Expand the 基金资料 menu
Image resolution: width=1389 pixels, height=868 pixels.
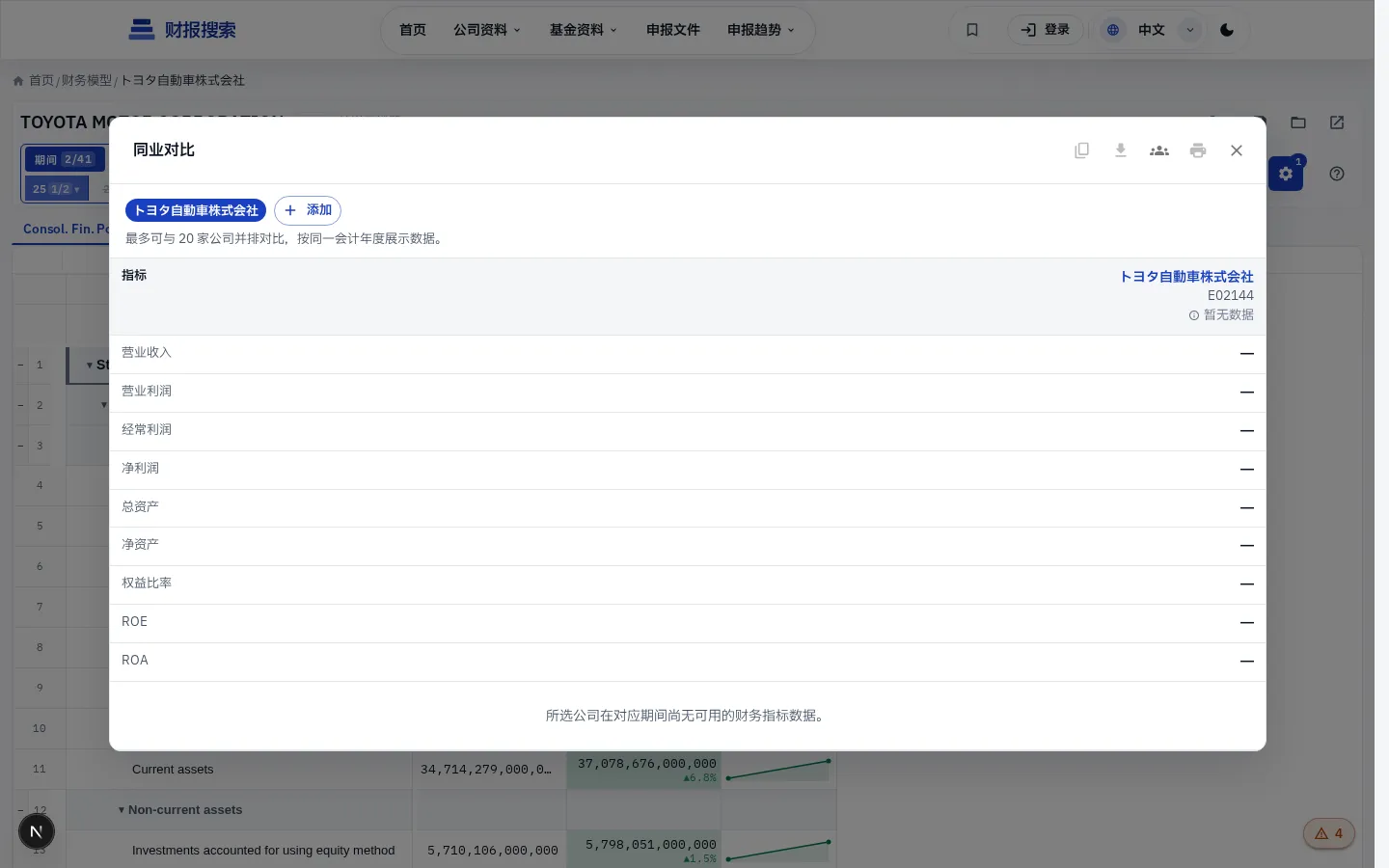point(584,30)
